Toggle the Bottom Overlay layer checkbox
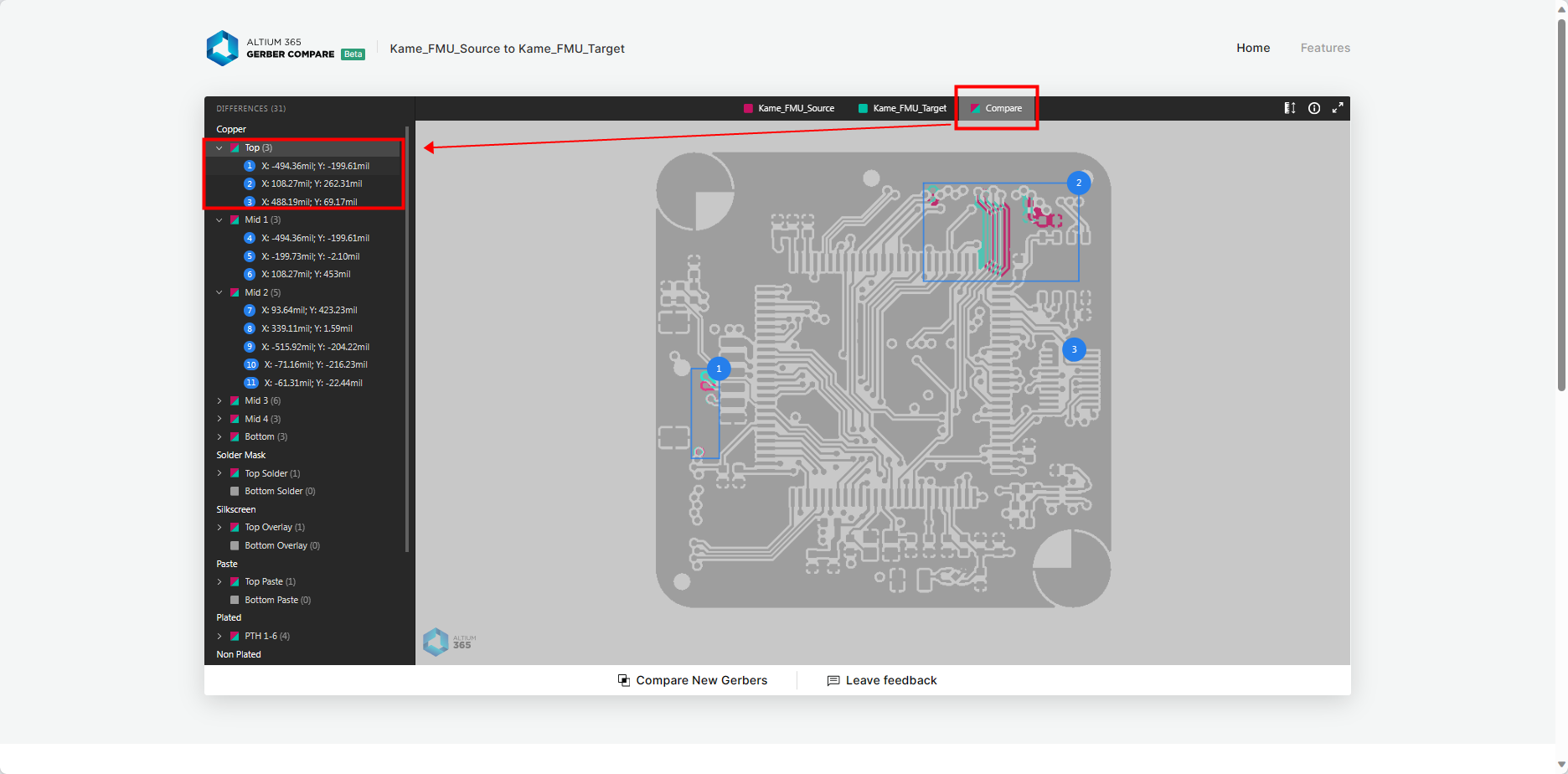This screenshot has width=1568, height=774. (235, 546)
